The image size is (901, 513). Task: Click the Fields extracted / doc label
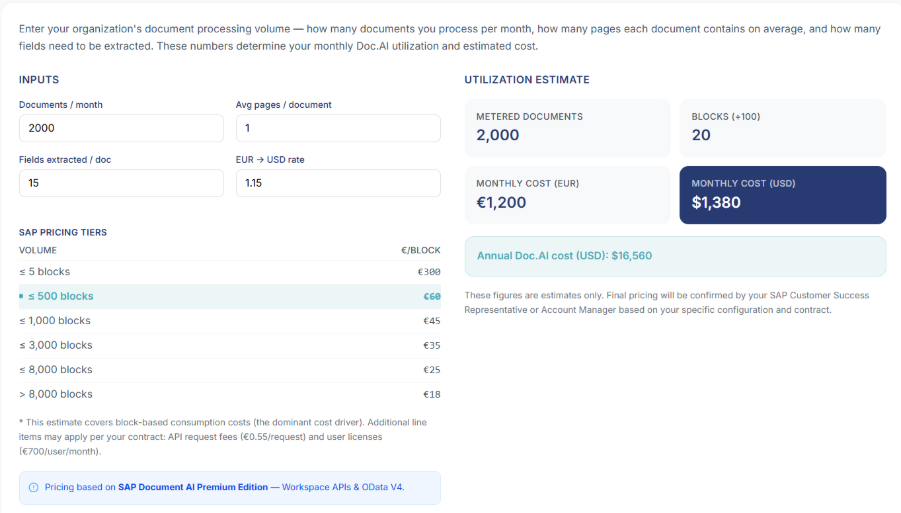click(65, 160)
